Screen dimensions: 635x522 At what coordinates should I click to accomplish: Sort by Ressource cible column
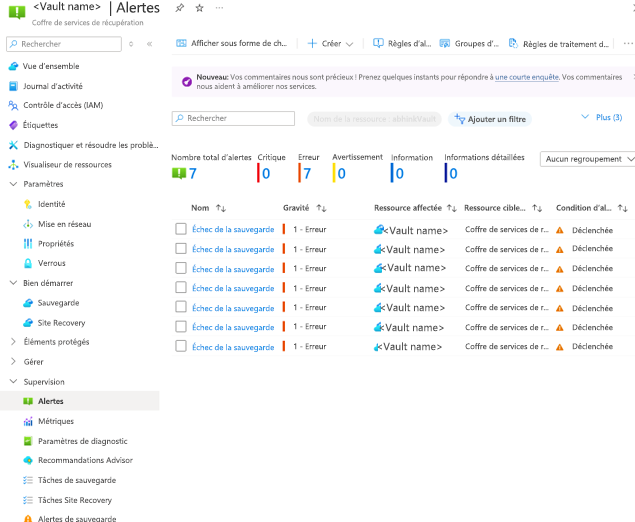click(x=503, y=208)
